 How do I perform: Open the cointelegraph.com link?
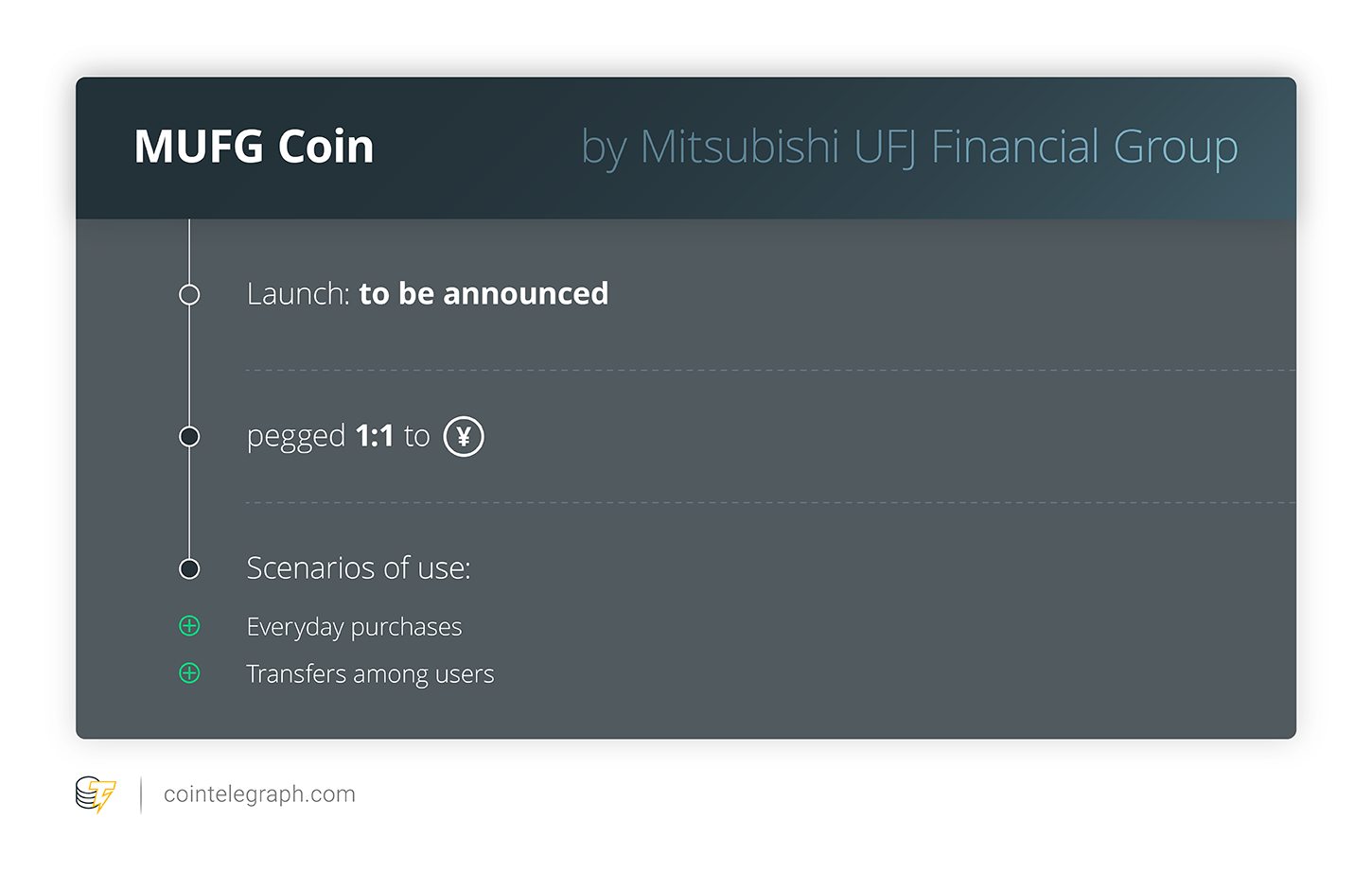point(259,794)
